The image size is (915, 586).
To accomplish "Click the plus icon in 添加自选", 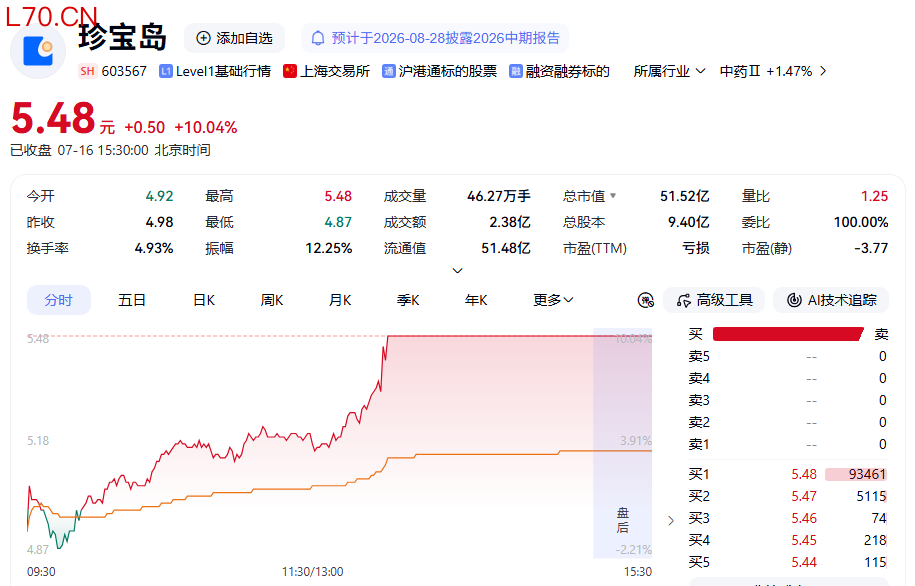I will point(203,39).
